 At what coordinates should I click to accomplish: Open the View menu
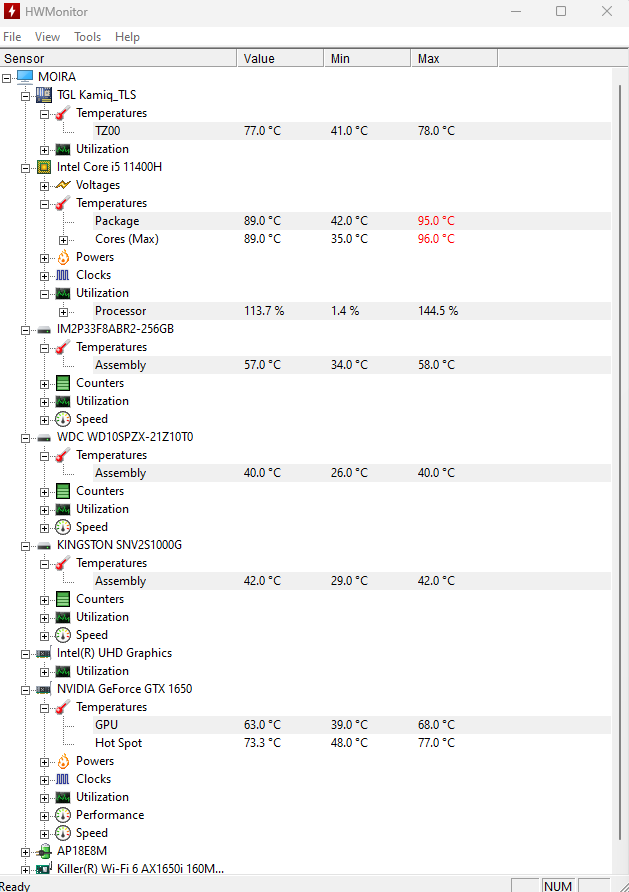pyautogui.click(x=47, y=37)
